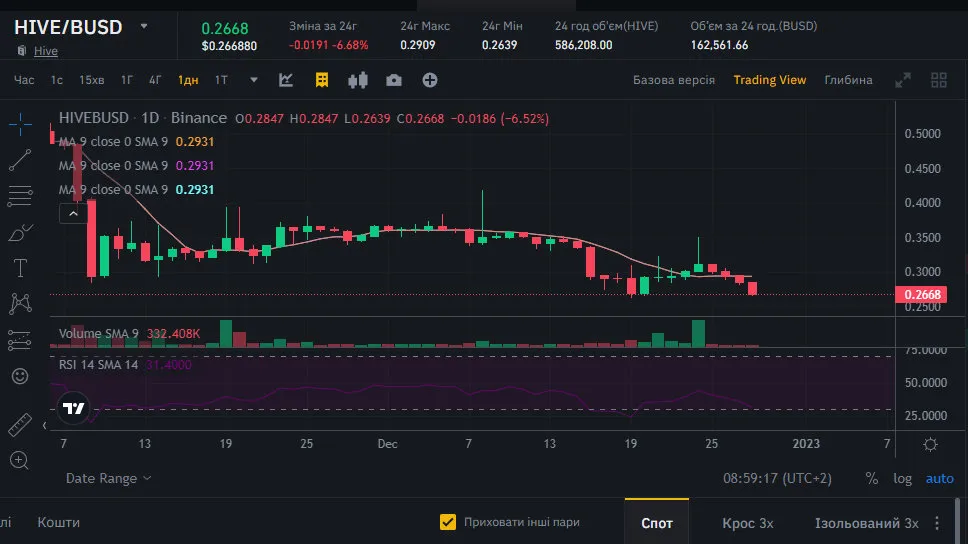This screenshot has width=968, height=544.
Task: Select the 1с interval
Action: [x=57, y=80]
